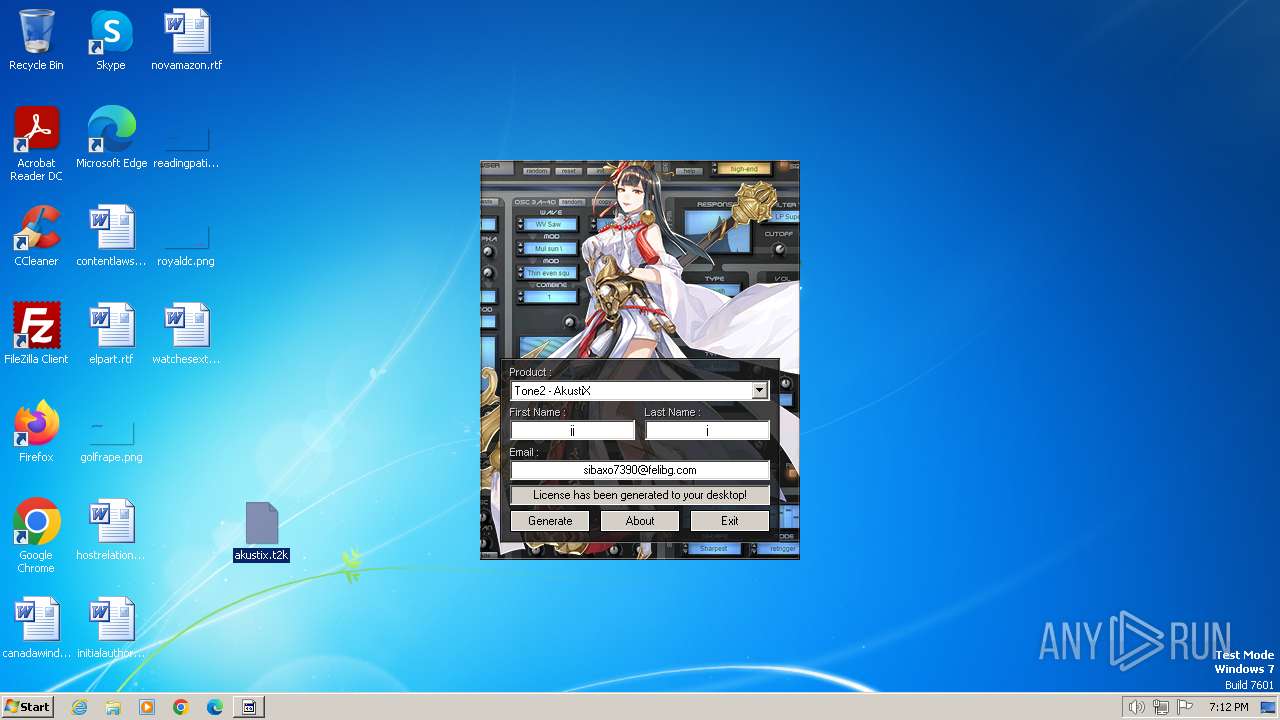The height and width of the screenshot is (720, 1280).
Task: Click the 7:12 PM clock
Action: [1228, 707]
